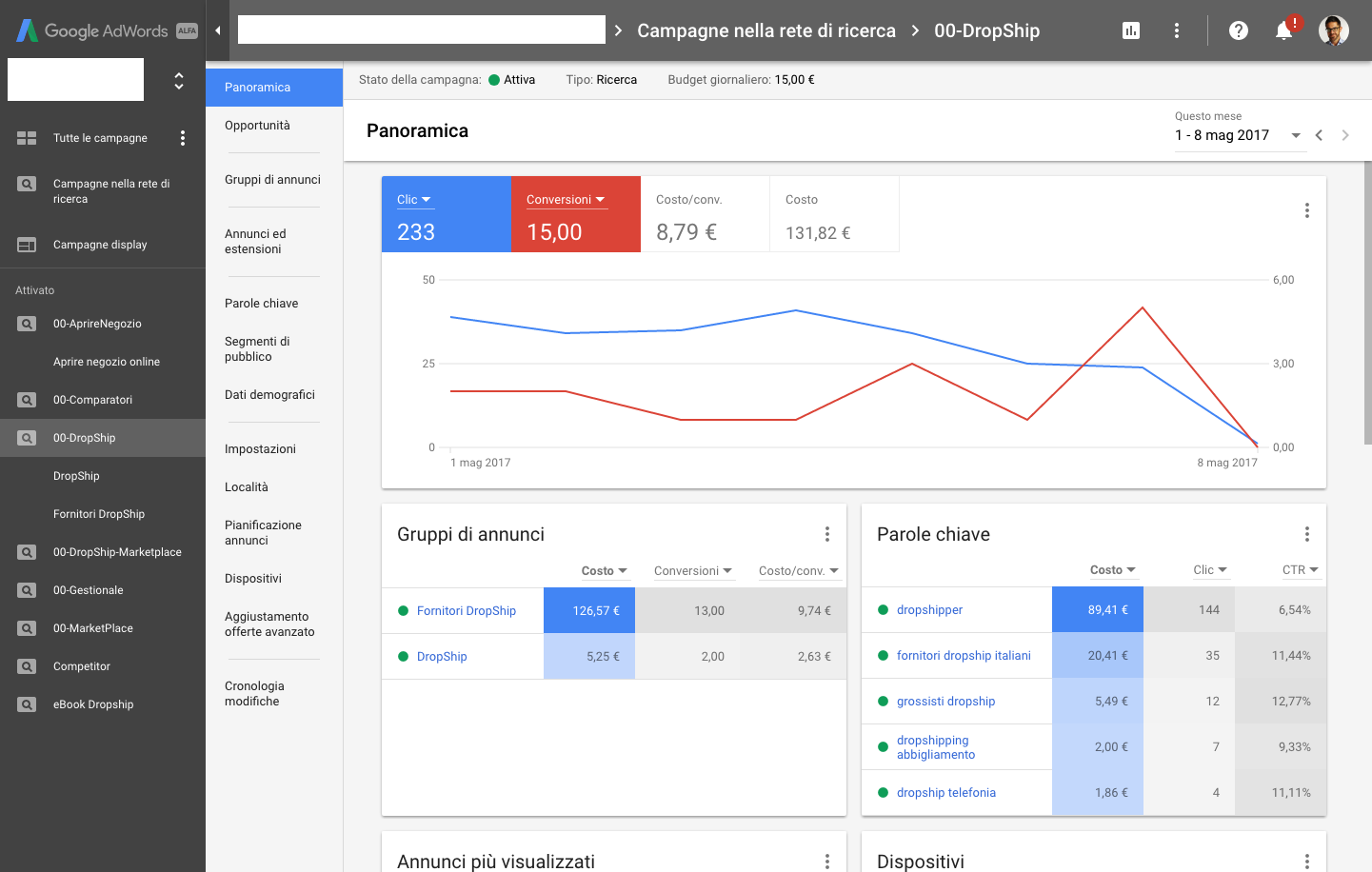Open the dropshipper keyword link

(x=929, y=610)
